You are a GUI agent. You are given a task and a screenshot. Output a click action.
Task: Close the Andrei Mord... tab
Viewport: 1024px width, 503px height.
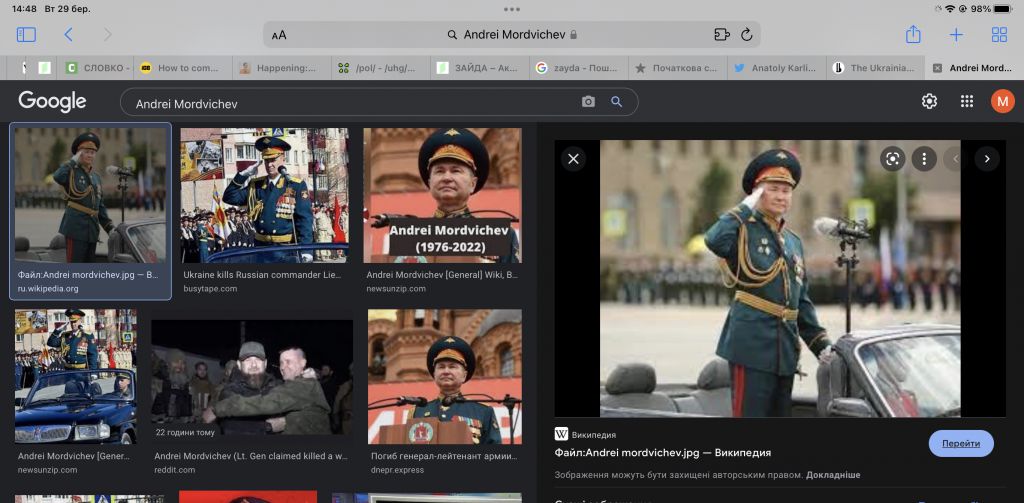pyautogui.click(x=938, y=68)
